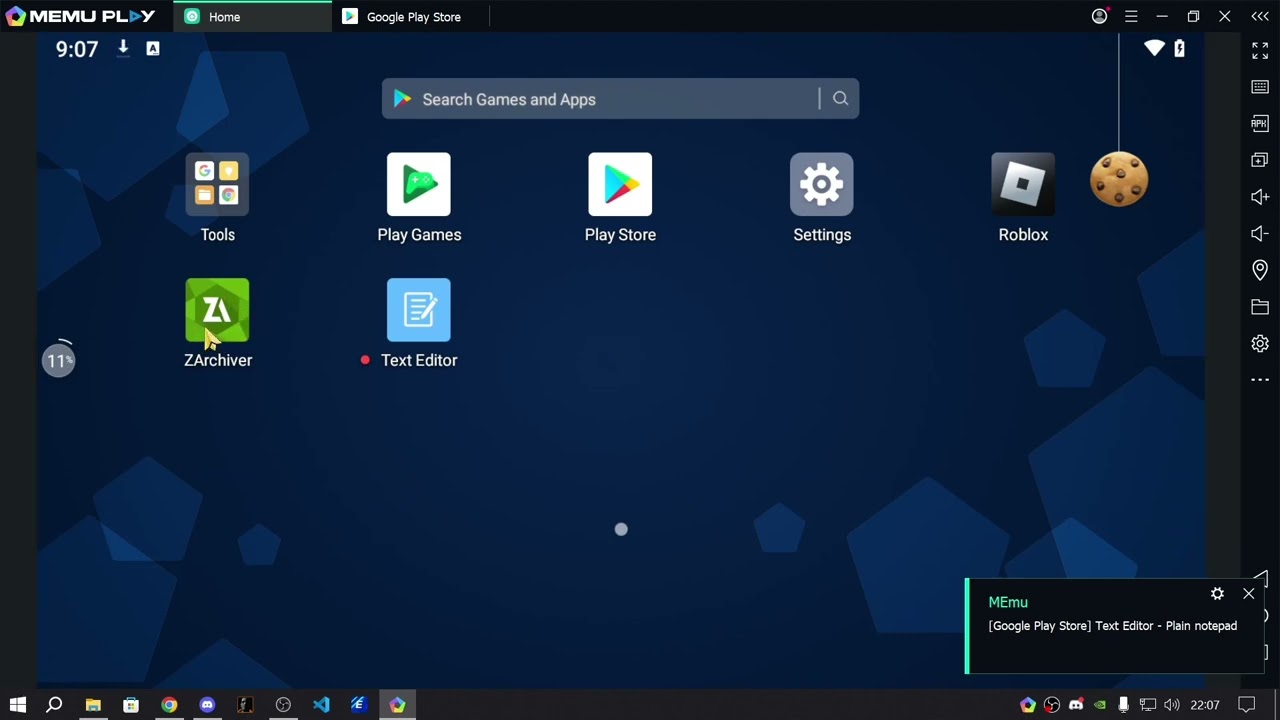Open notification settings gear in MEmu popup
The height and width of the screenshot is (720, 1280).
pyautogui.click(x=1217, y=594)
